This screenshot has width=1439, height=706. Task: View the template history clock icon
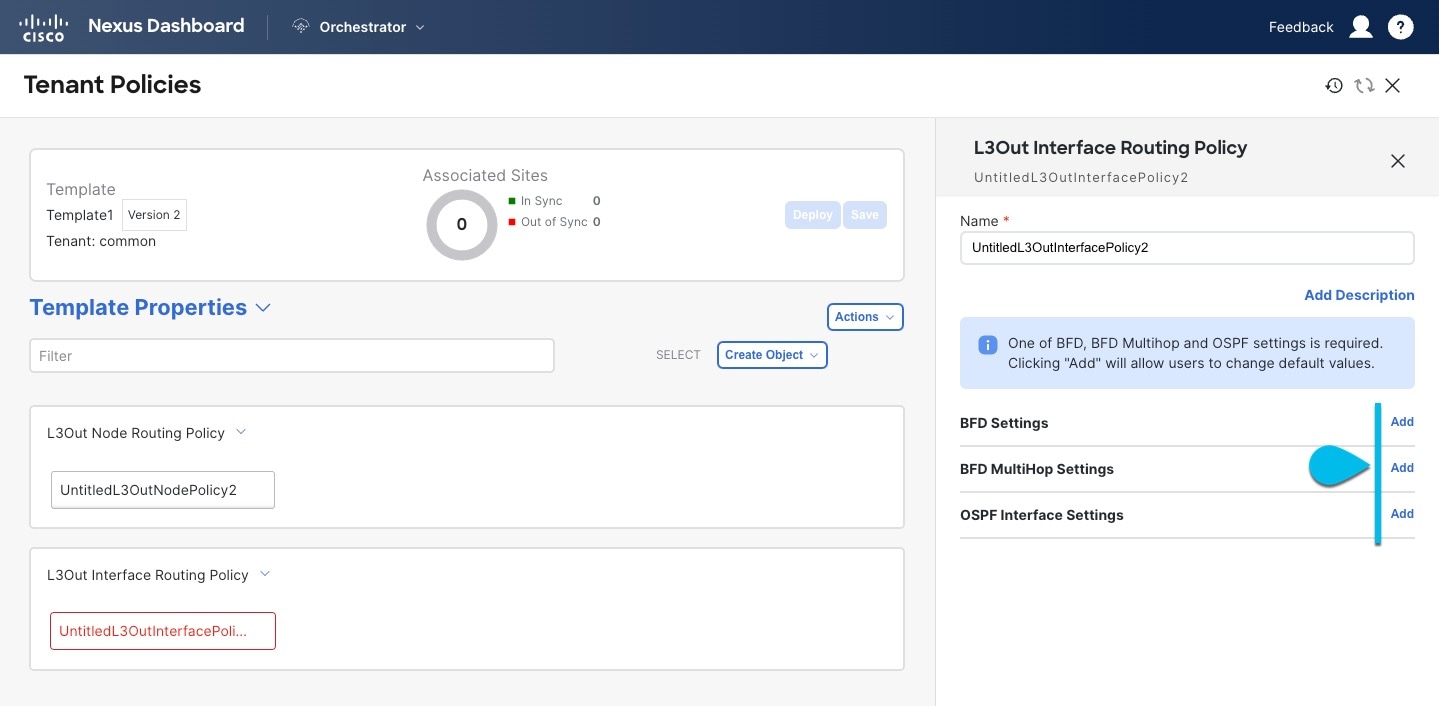tap(1334, 86)
